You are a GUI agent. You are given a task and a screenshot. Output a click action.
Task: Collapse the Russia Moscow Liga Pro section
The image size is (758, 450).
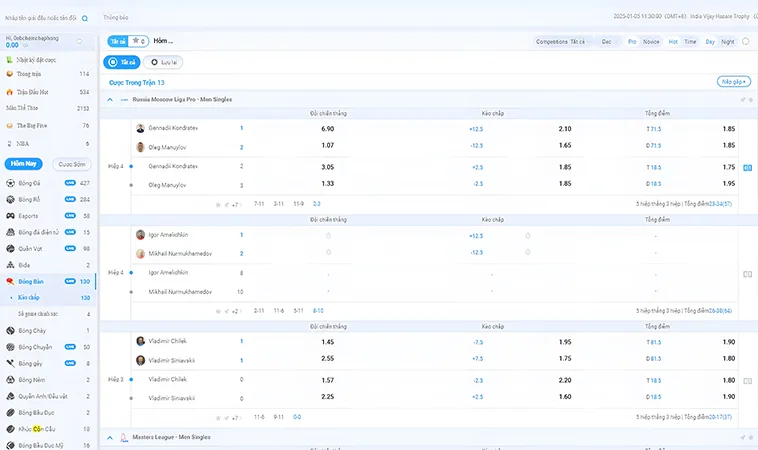tap(110, 100)
